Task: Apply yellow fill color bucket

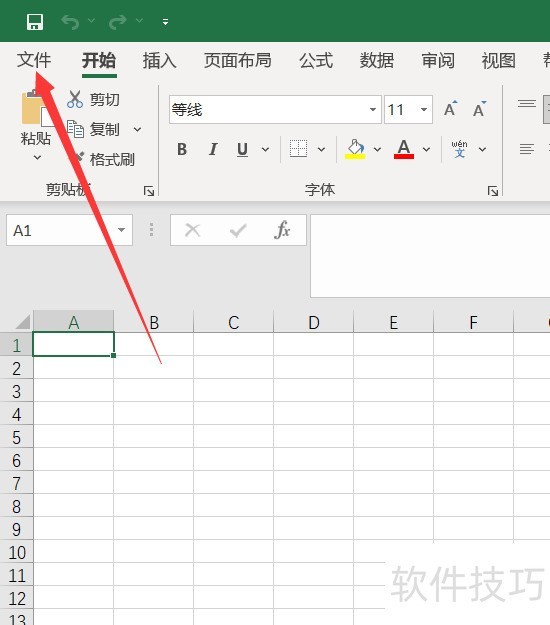Action: pyautogui.click(x=355, y=149)
